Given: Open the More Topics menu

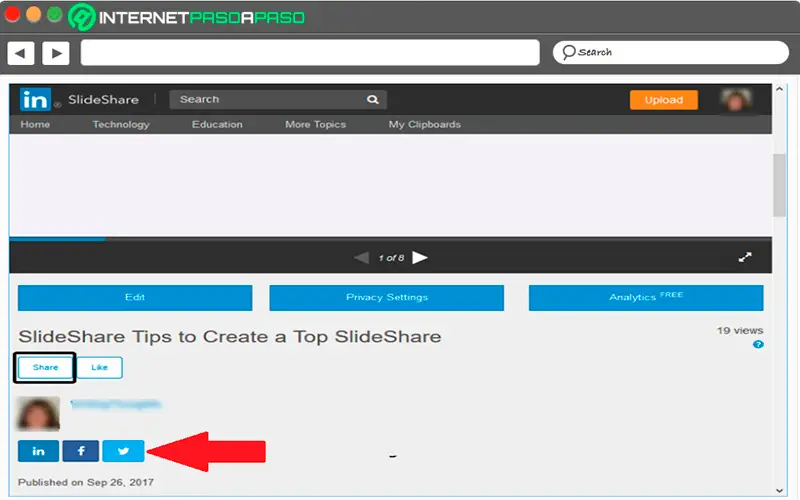Looking at the screenshot, I should tap(315, 124).
